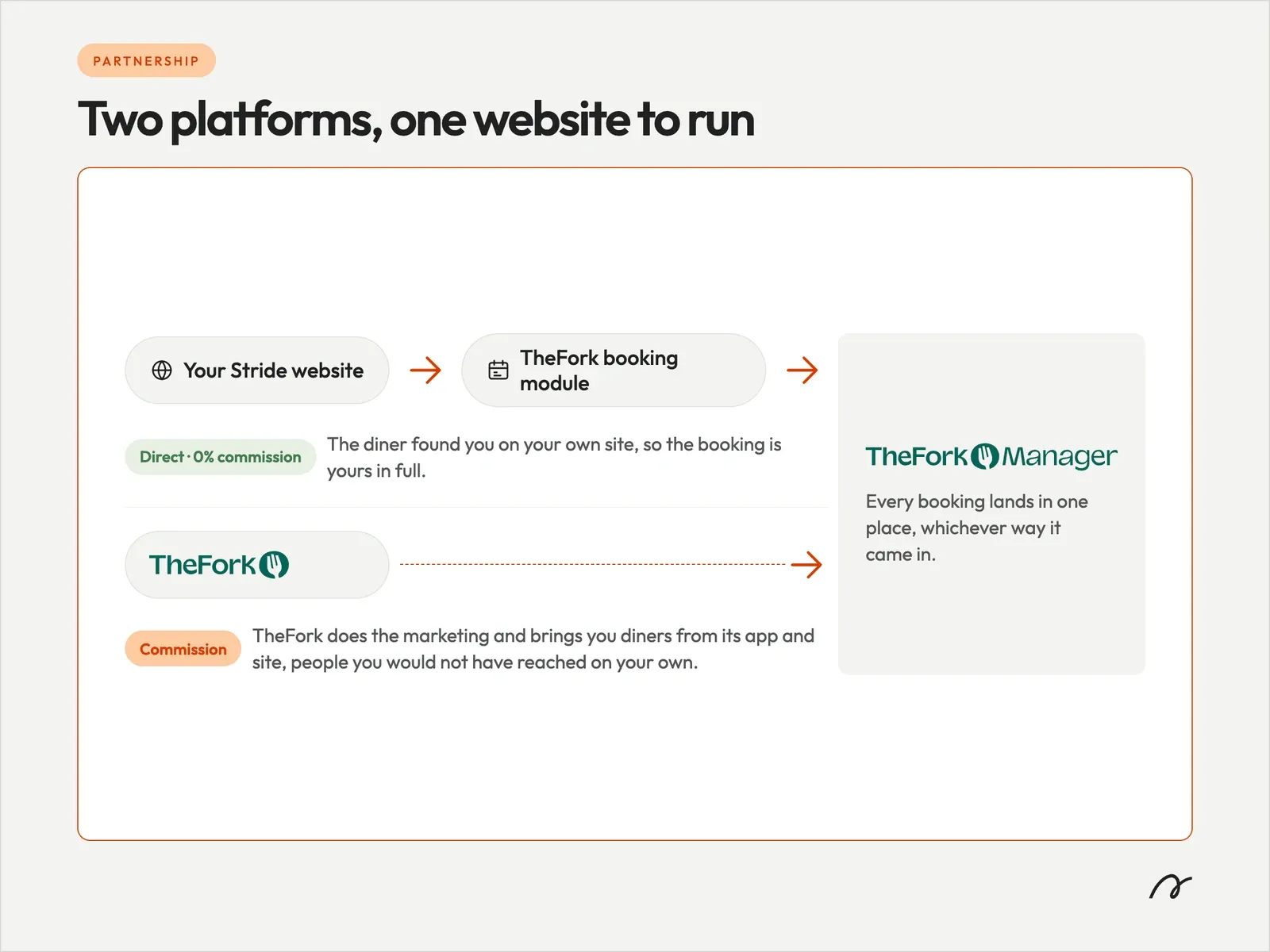Click the text "The diner found you on your own site"
Screen dimensions: 1270x952
coord(482,444)
